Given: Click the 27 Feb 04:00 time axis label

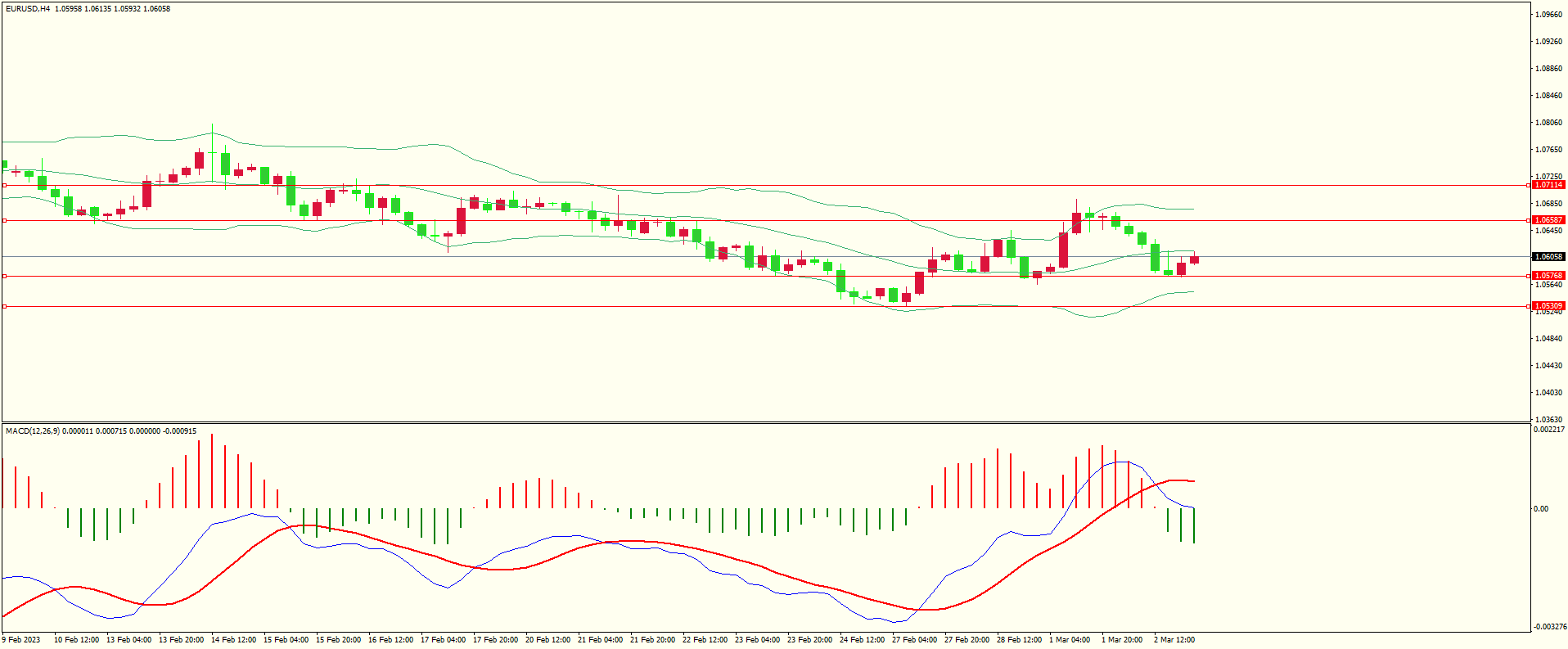Looking at the screenshot, I should (914, 640).
